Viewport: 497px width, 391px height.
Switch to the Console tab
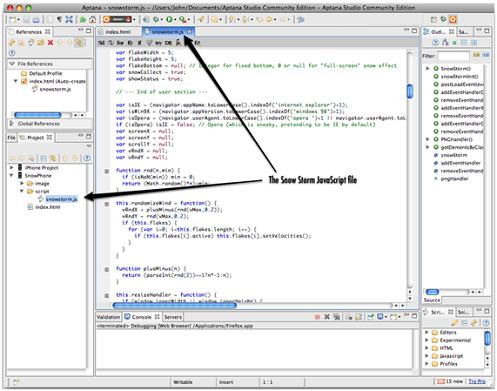pos(142,317)
